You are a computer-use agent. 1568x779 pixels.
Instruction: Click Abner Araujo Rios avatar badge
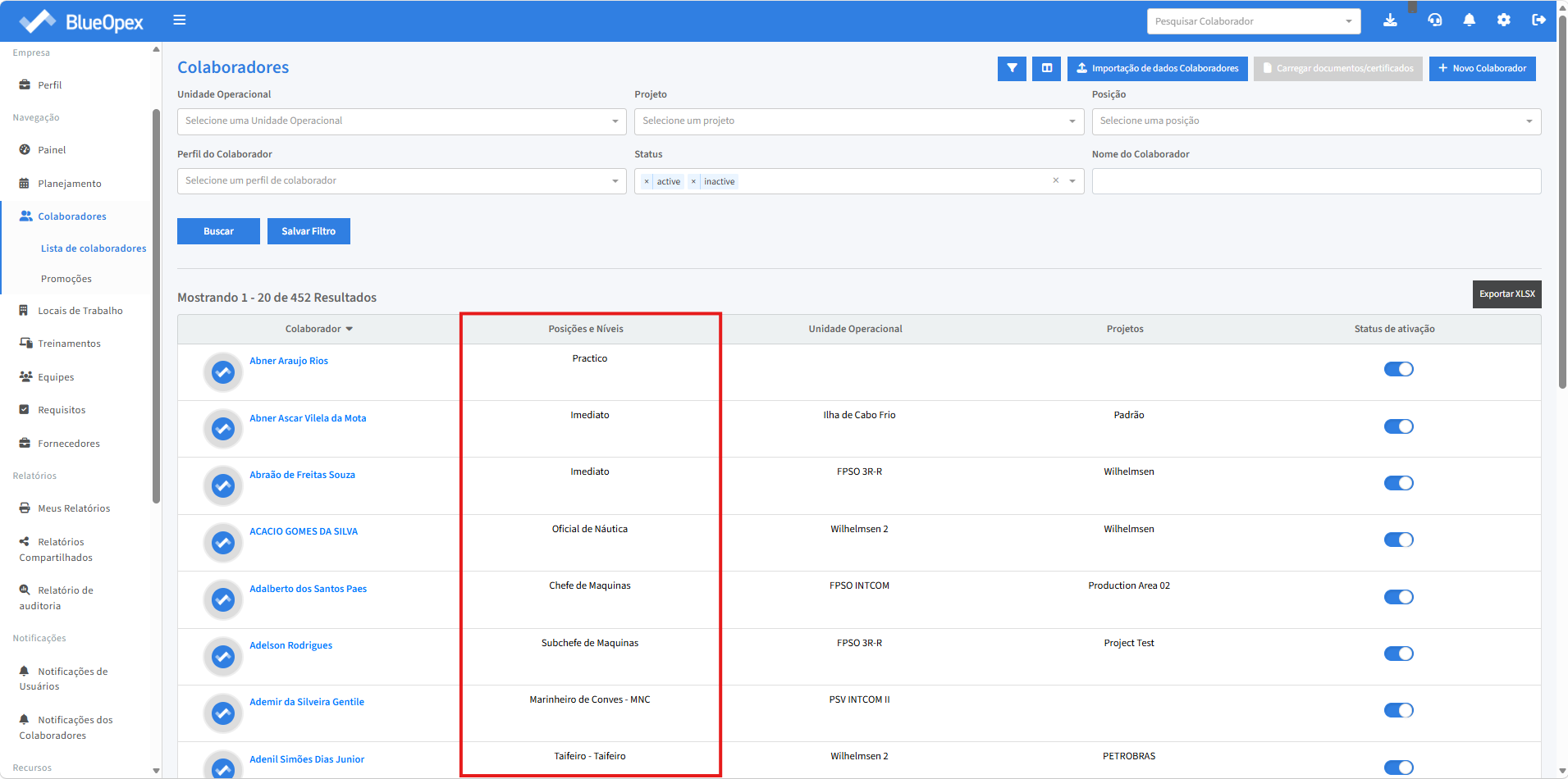(x=223, y=372)
